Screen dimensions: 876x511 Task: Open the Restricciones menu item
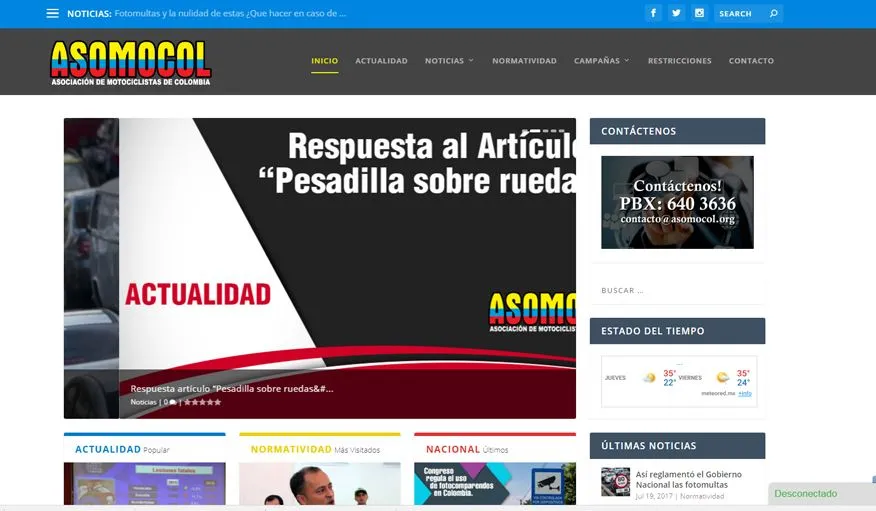(x=679, y=60)
